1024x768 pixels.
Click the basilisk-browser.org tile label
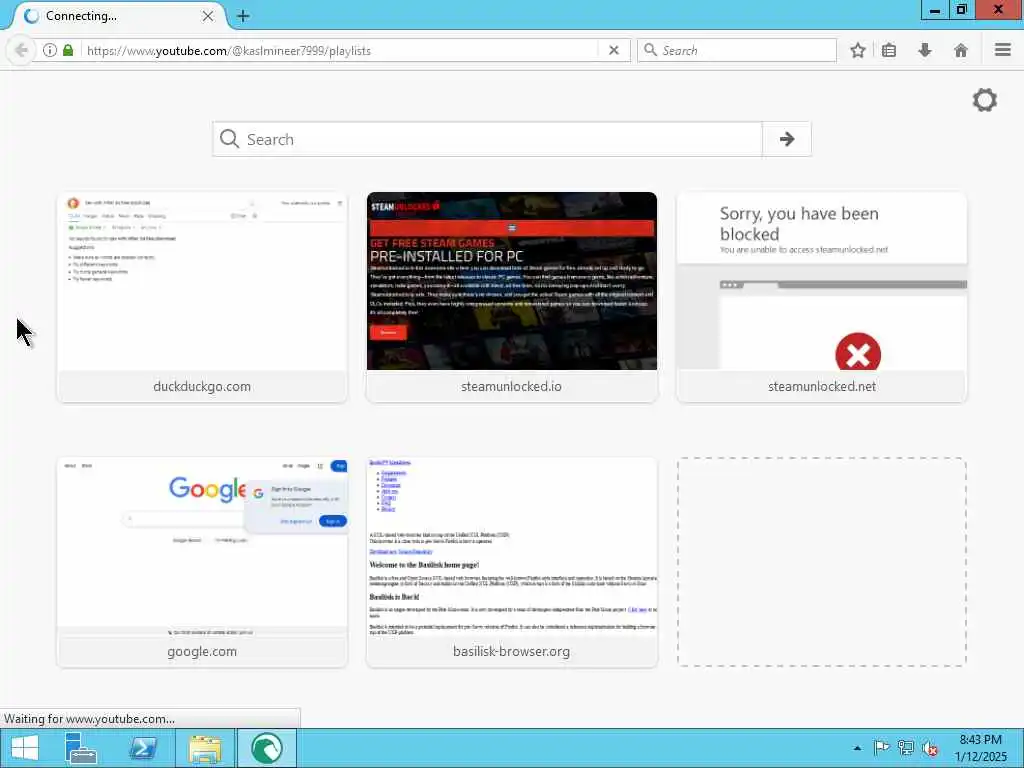[511, 652]
